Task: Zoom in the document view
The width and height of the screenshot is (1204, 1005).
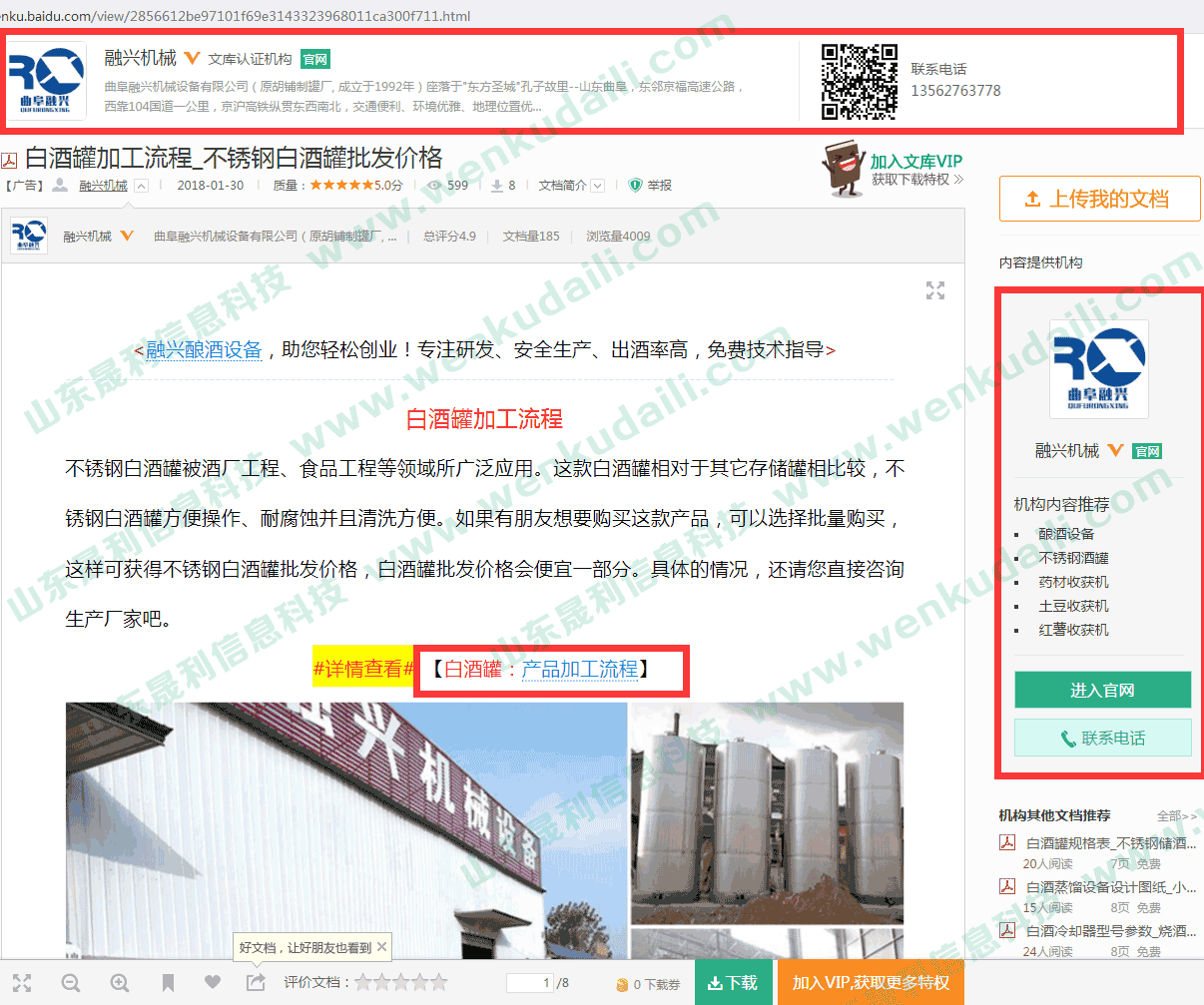Action: coord(120,983)
